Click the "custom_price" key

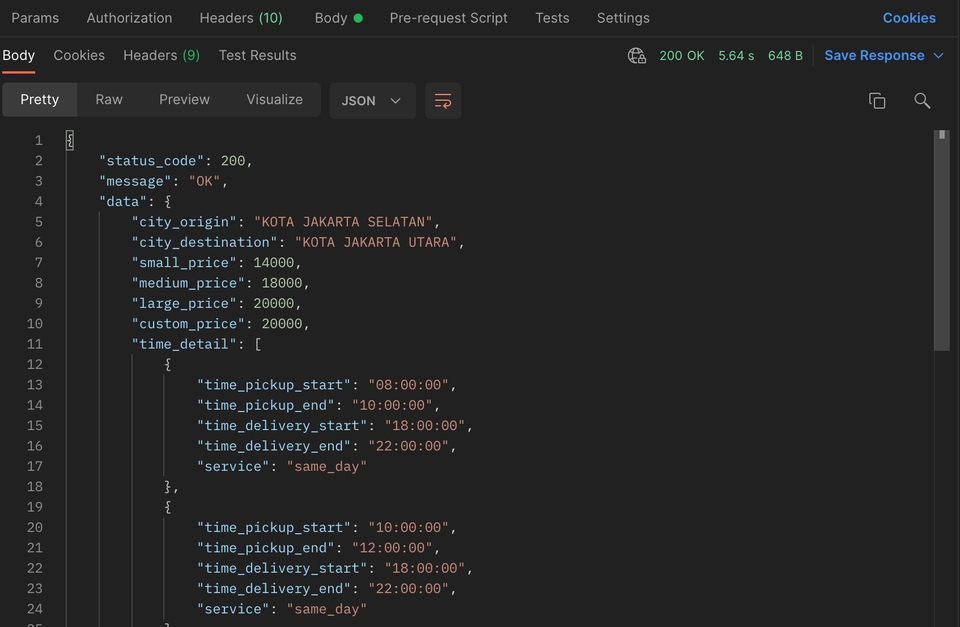(188, 323)
